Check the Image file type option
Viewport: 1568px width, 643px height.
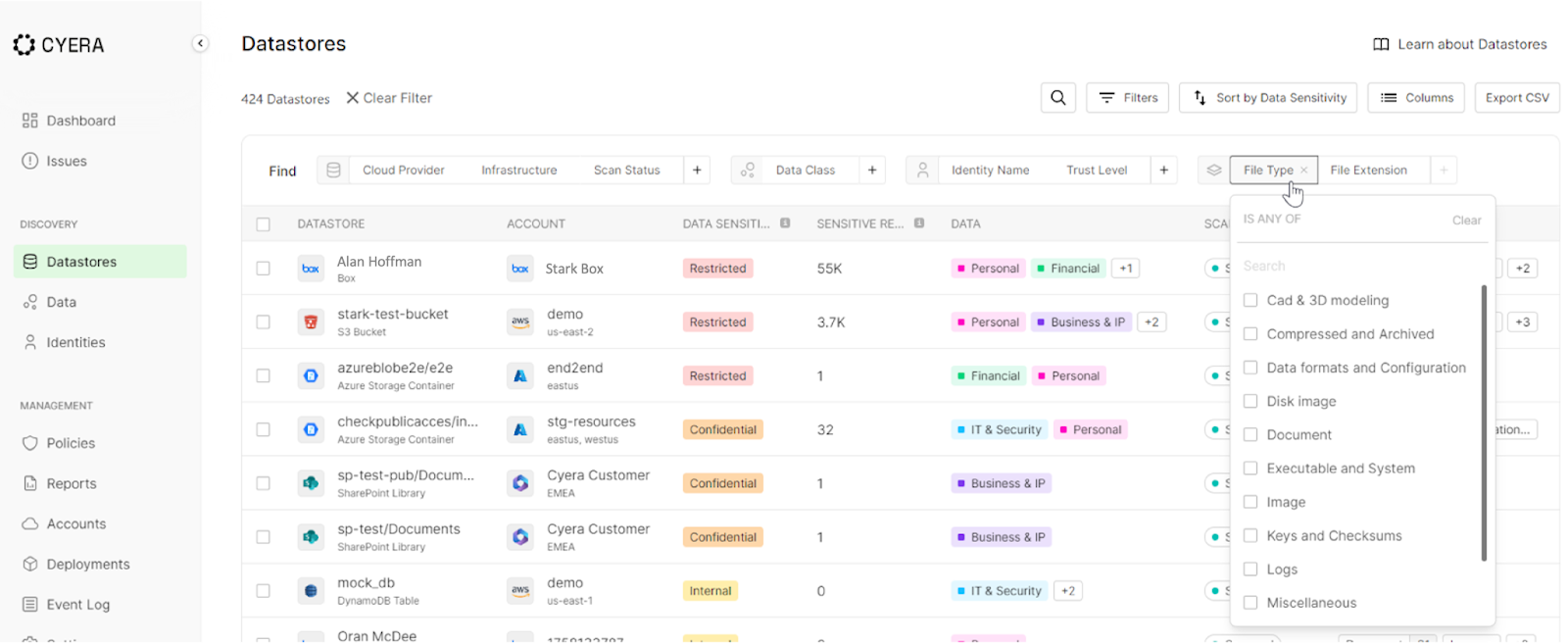click(x=1250, y=502)
